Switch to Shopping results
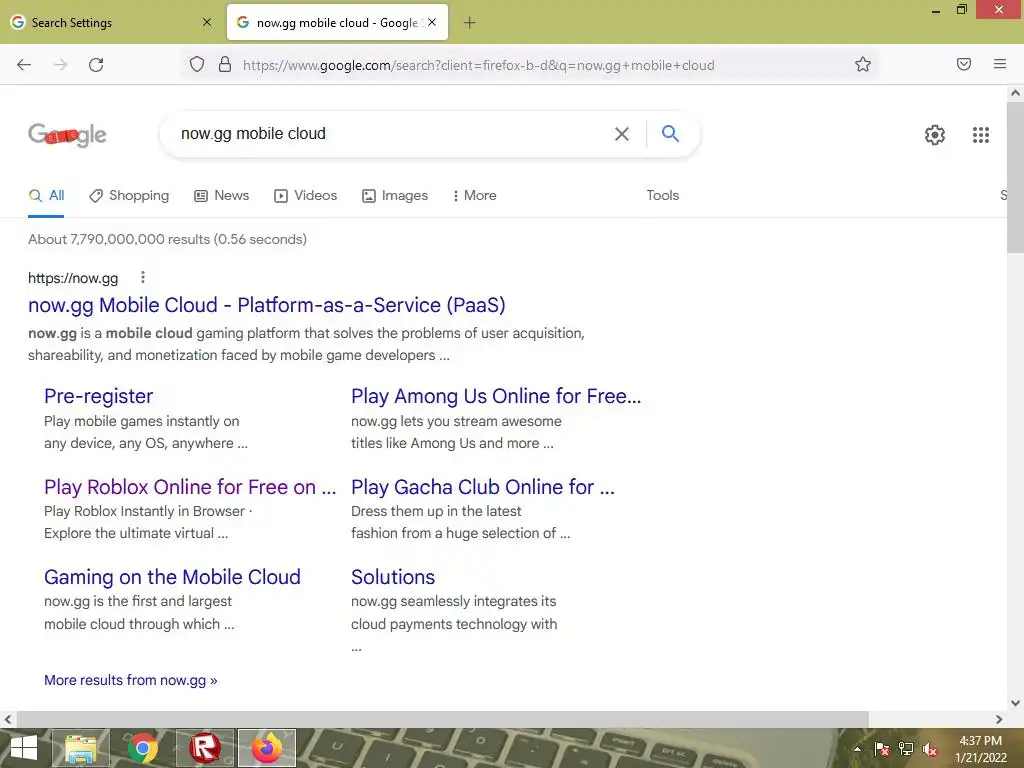Screen dimensions: 1024x768 (129, 195)
